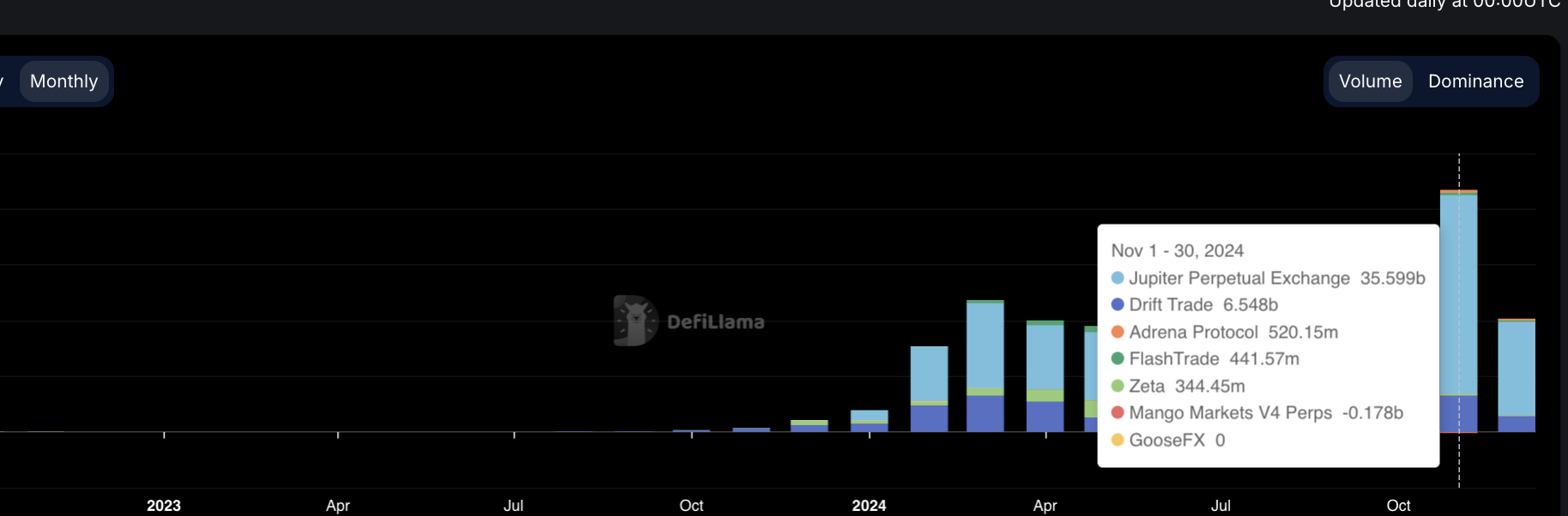Click the light green Zeta legend dot
The width and height of the screenshot is (1568, 516).
click(x=1118, y=386)
